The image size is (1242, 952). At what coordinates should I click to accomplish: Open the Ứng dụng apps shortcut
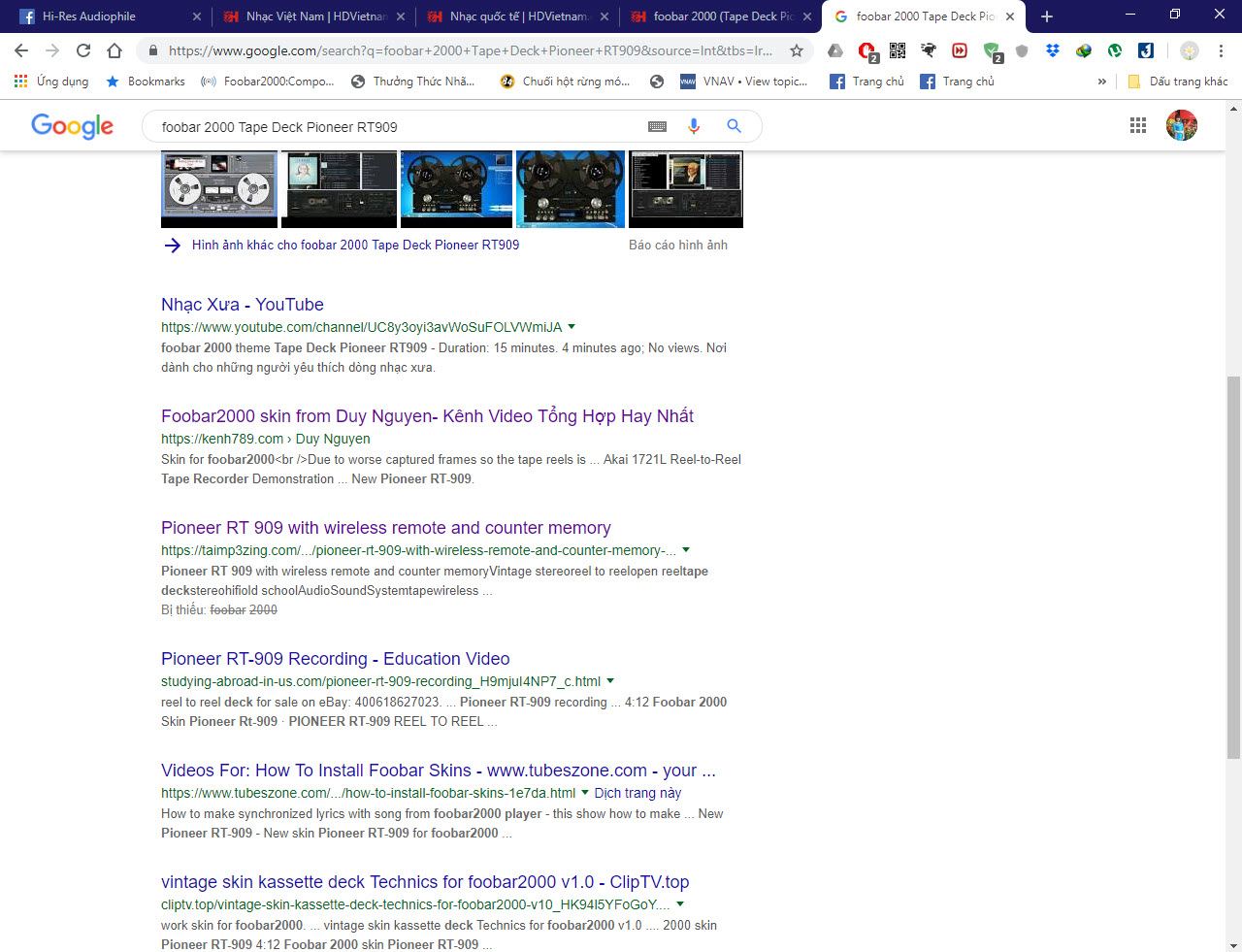point(51,82)
